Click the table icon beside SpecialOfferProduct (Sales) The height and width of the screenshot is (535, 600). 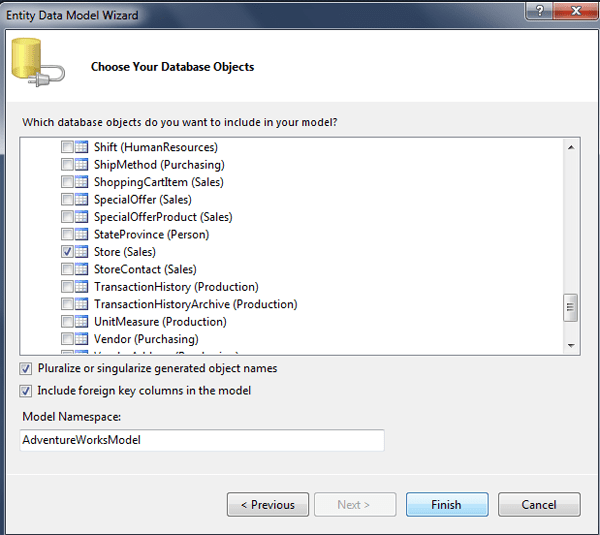[81, 217]
